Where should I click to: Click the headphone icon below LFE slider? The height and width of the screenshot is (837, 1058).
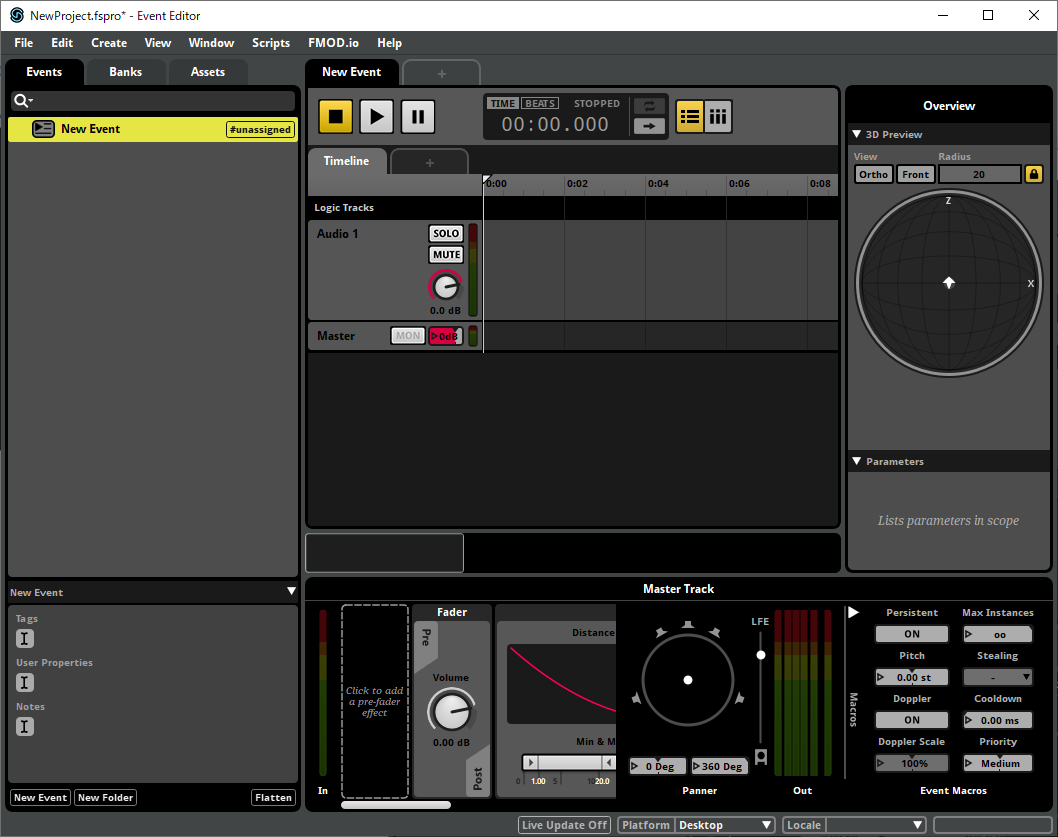click(761, 757)
